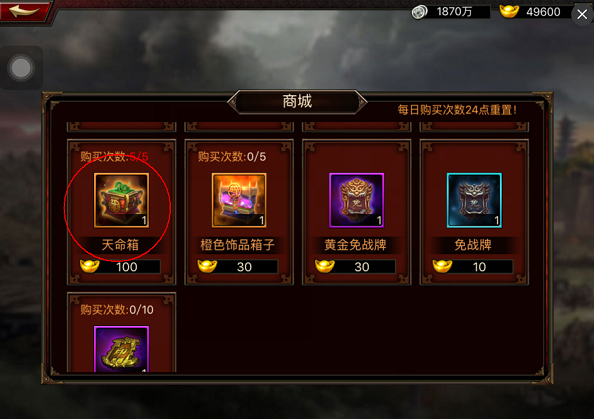Screen dimensions: 594x419
Task: Click the silver coin currency icon at top
Action: (419, 12)
